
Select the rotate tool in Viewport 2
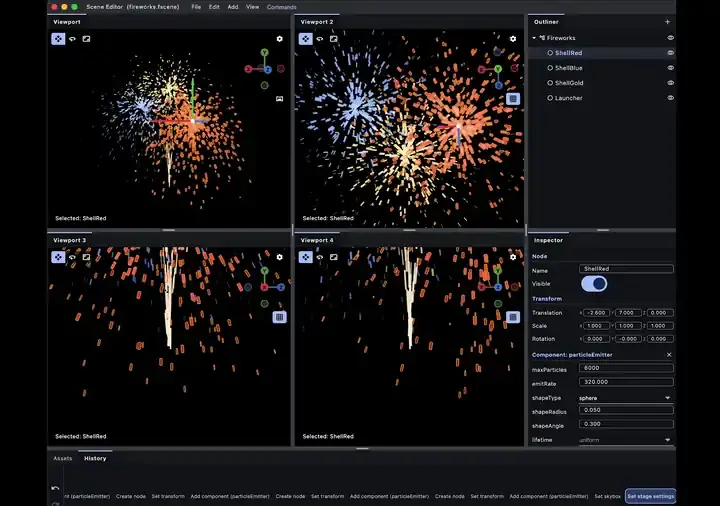320,39
